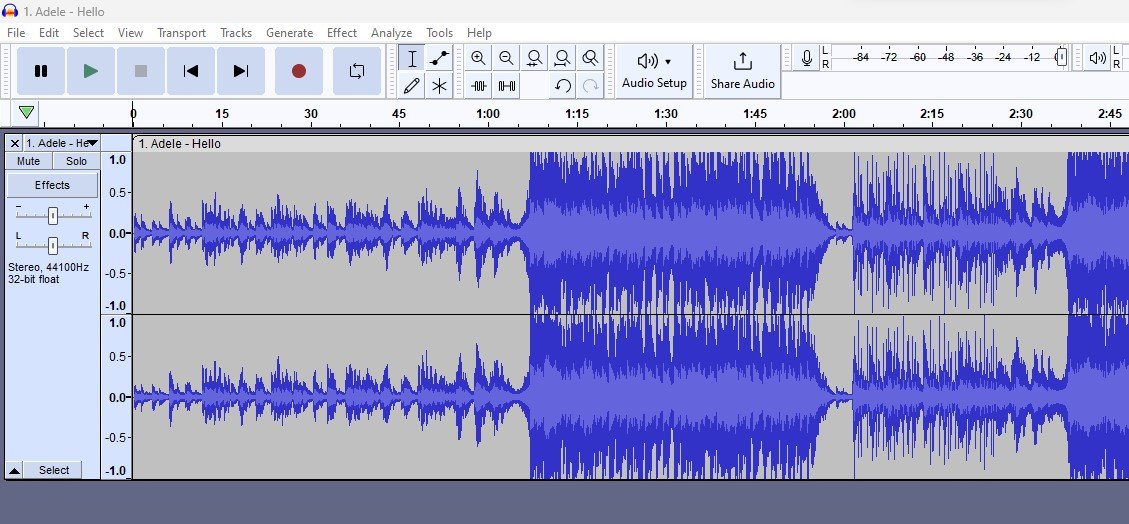Click the 2:00 mark on the timeline ruler
1129x524 pixels.
844,114
